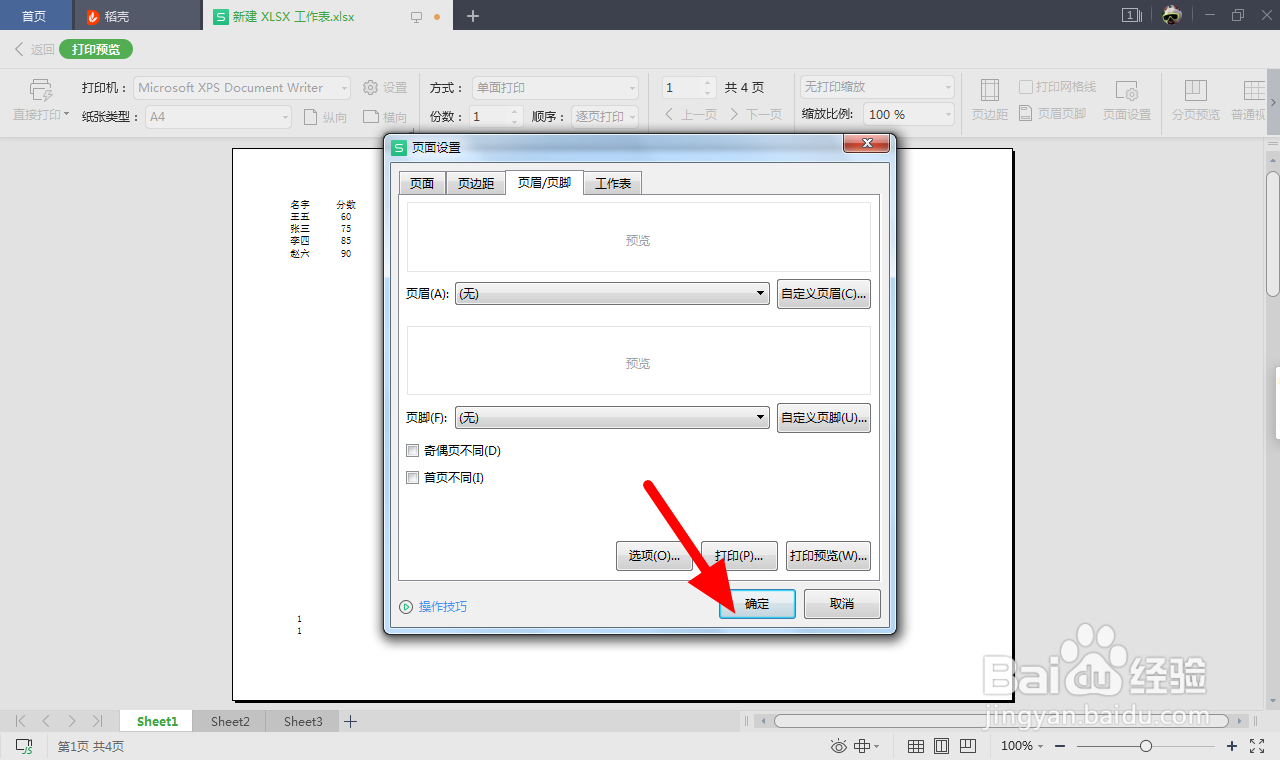Viewport: 1280px width, 760px height.
Task: Switch to reading layout view icon
Action: [967, 746]
